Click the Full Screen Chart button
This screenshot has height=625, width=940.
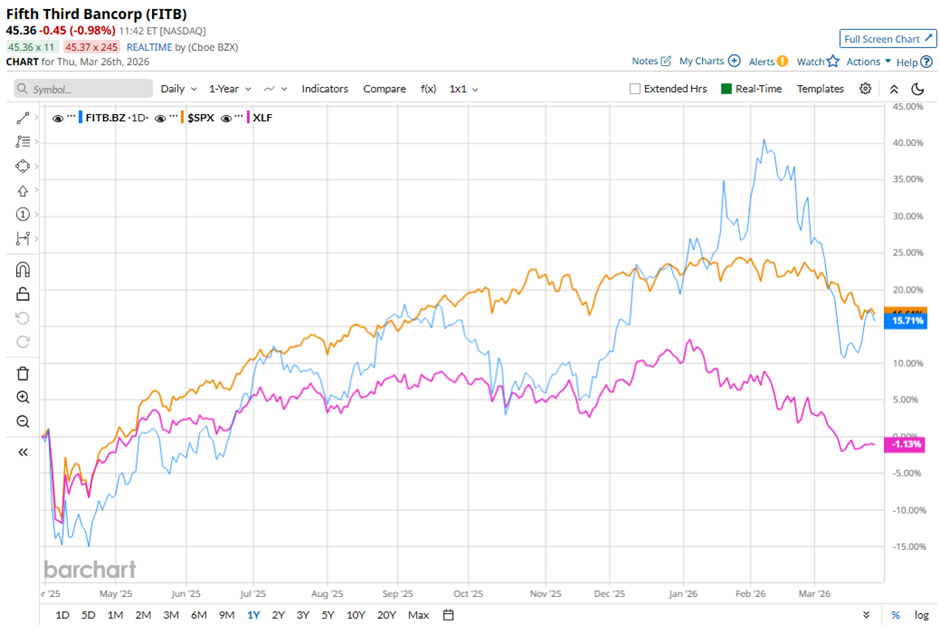click(x=887, y=39)
